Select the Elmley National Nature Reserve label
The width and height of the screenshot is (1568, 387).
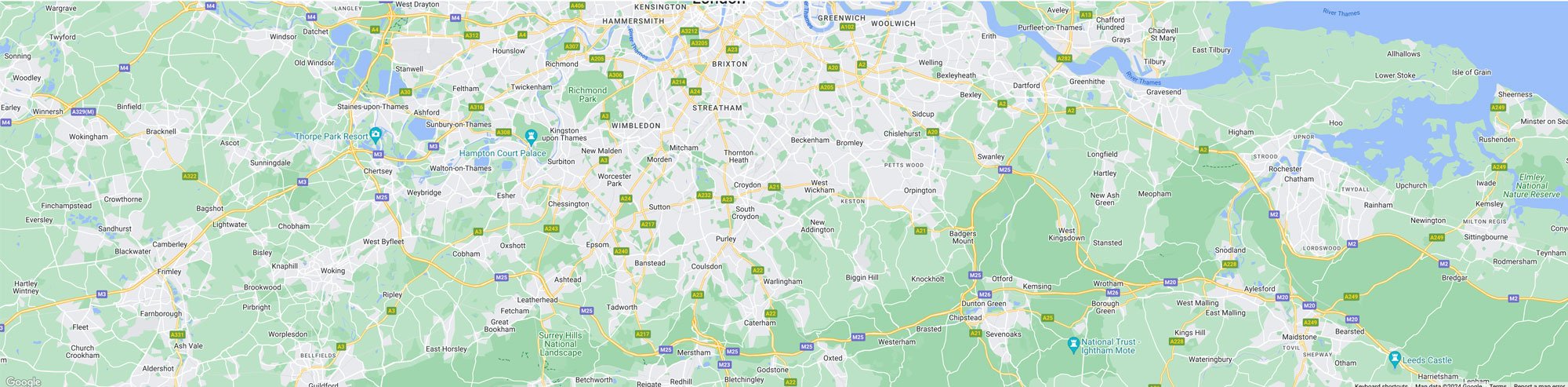pos(1531,186)
